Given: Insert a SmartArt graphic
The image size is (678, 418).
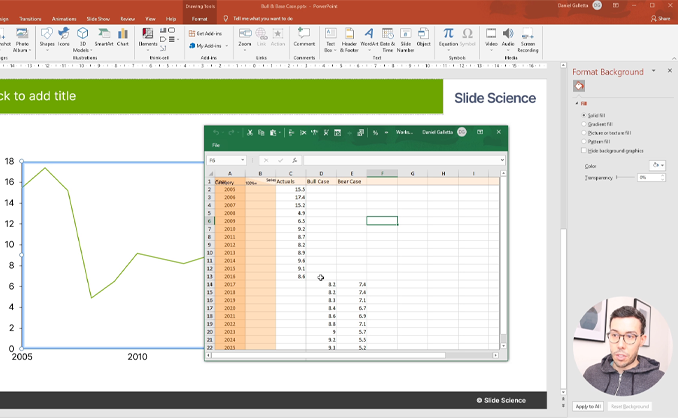Looking at the screenshot, I should 104,38.
